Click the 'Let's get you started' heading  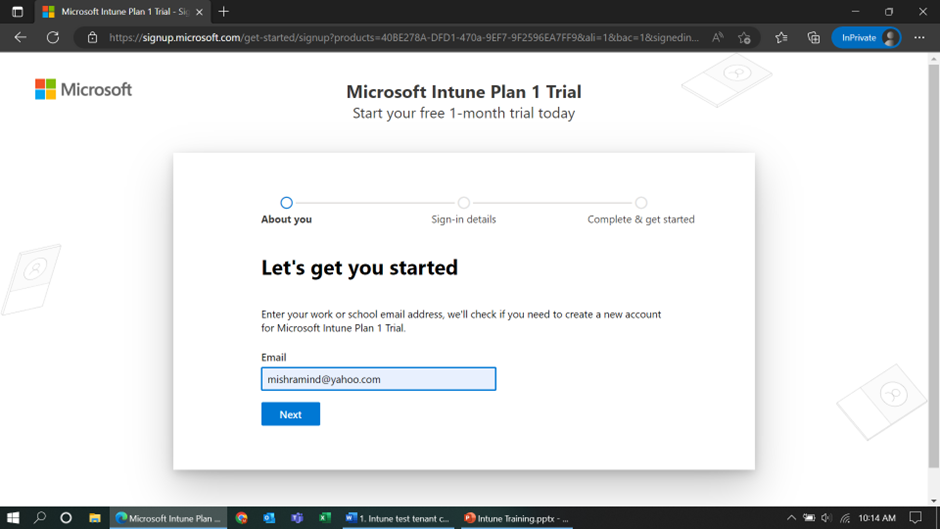click(x=359, y=267)
